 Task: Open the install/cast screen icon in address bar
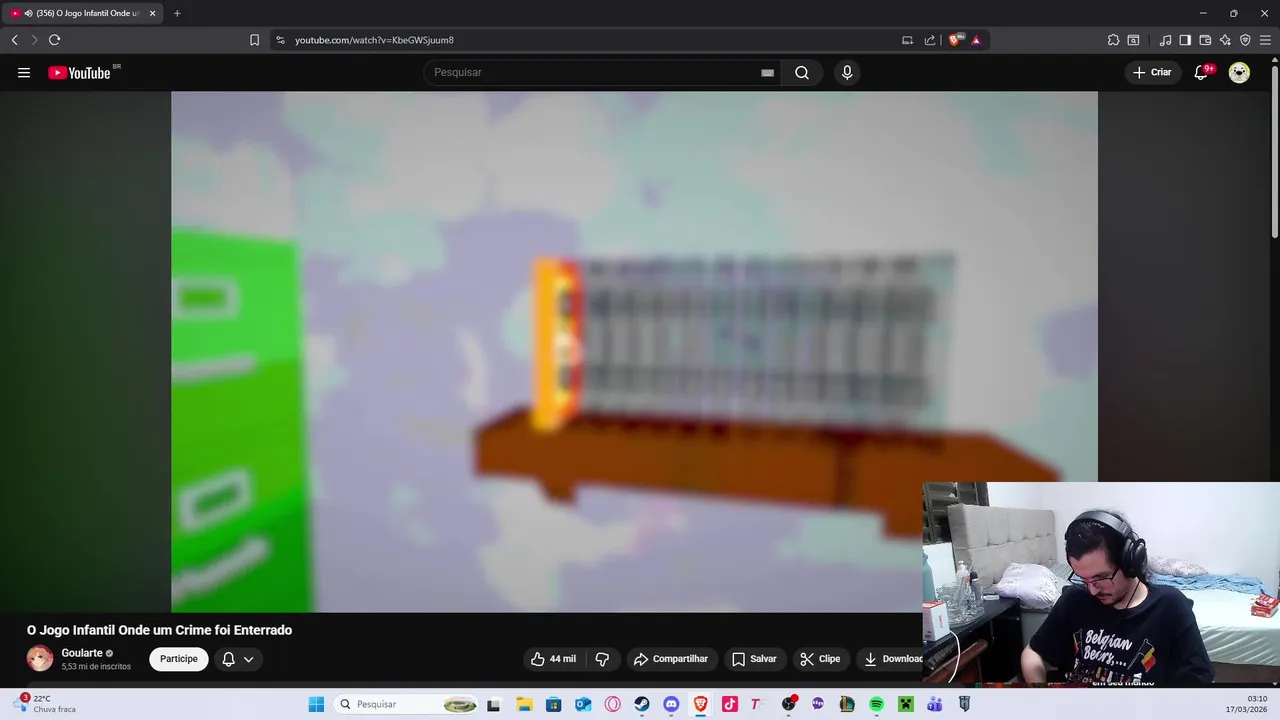click(x=907, y=40)
